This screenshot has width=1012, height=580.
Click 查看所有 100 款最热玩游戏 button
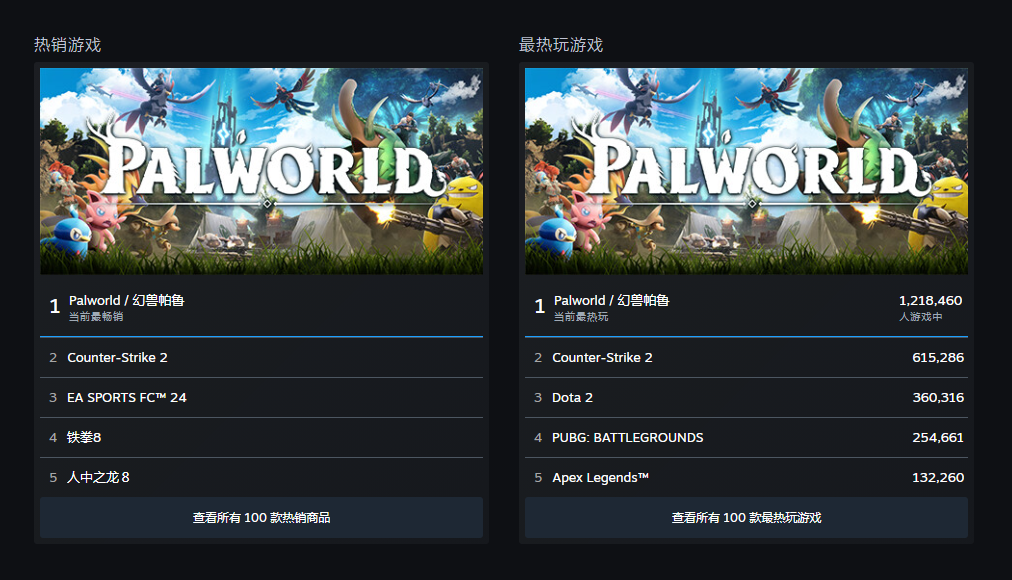click(746, 518)
